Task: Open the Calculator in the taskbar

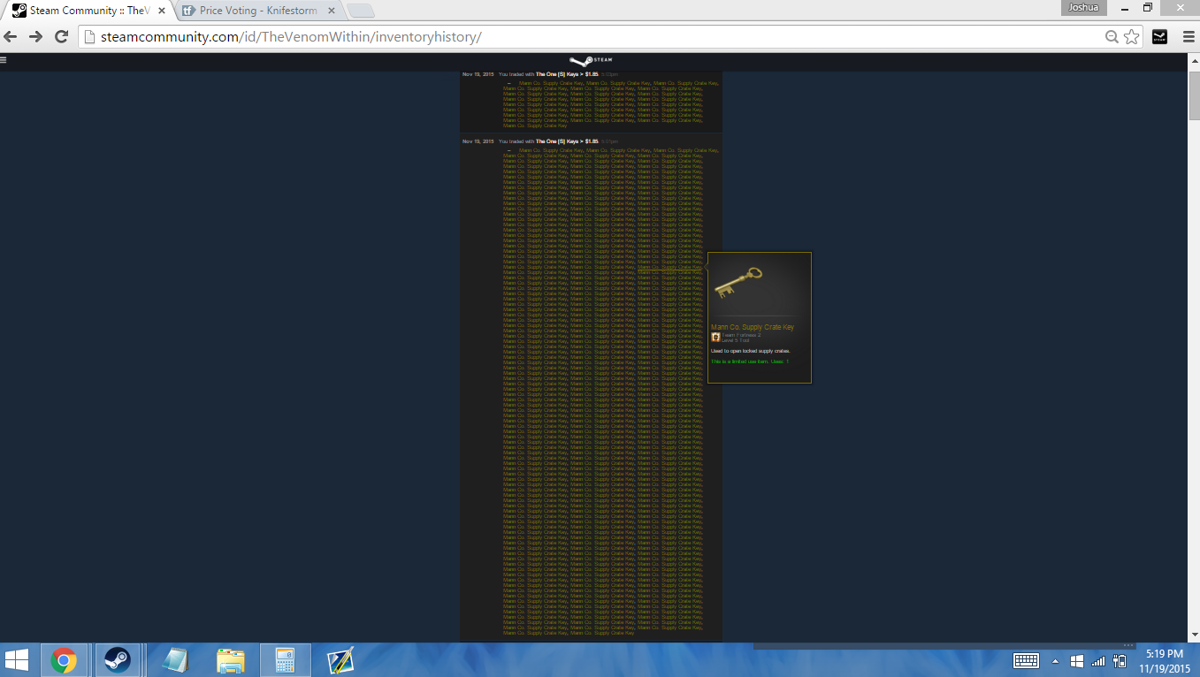Action: coord(285,660)
